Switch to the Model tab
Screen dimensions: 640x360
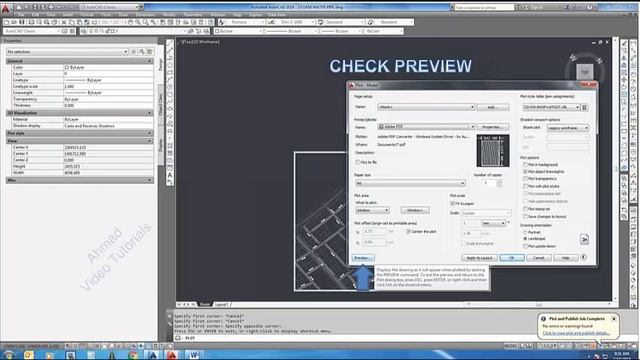[204, 304]
